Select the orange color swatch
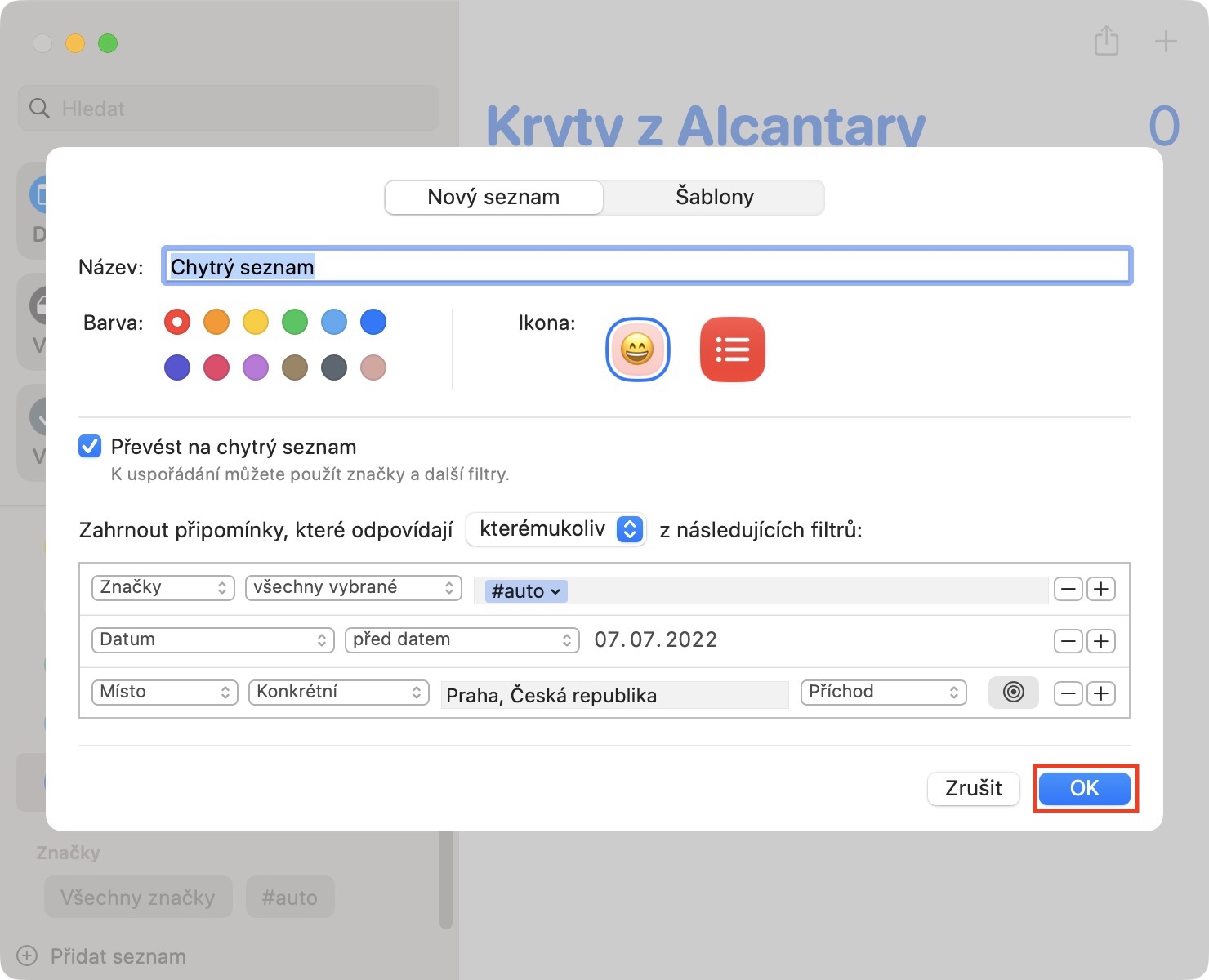The height and width of the screenshot is (980, 1209). pyautogui.click(x=216, y=322)
